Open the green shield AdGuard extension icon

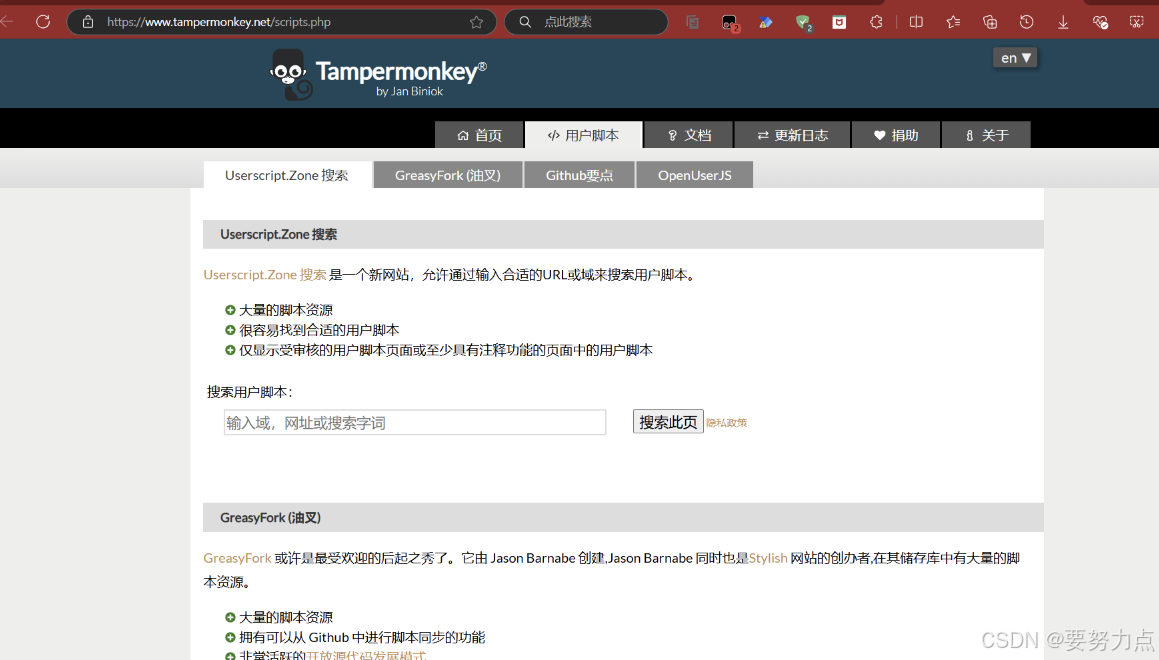click(803, 23)
